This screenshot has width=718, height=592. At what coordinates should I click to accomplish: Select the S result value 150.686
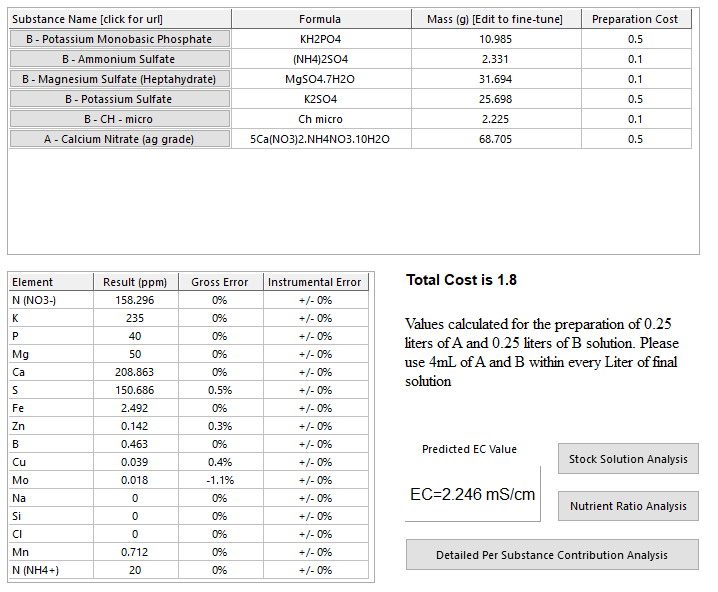point(136,390)
